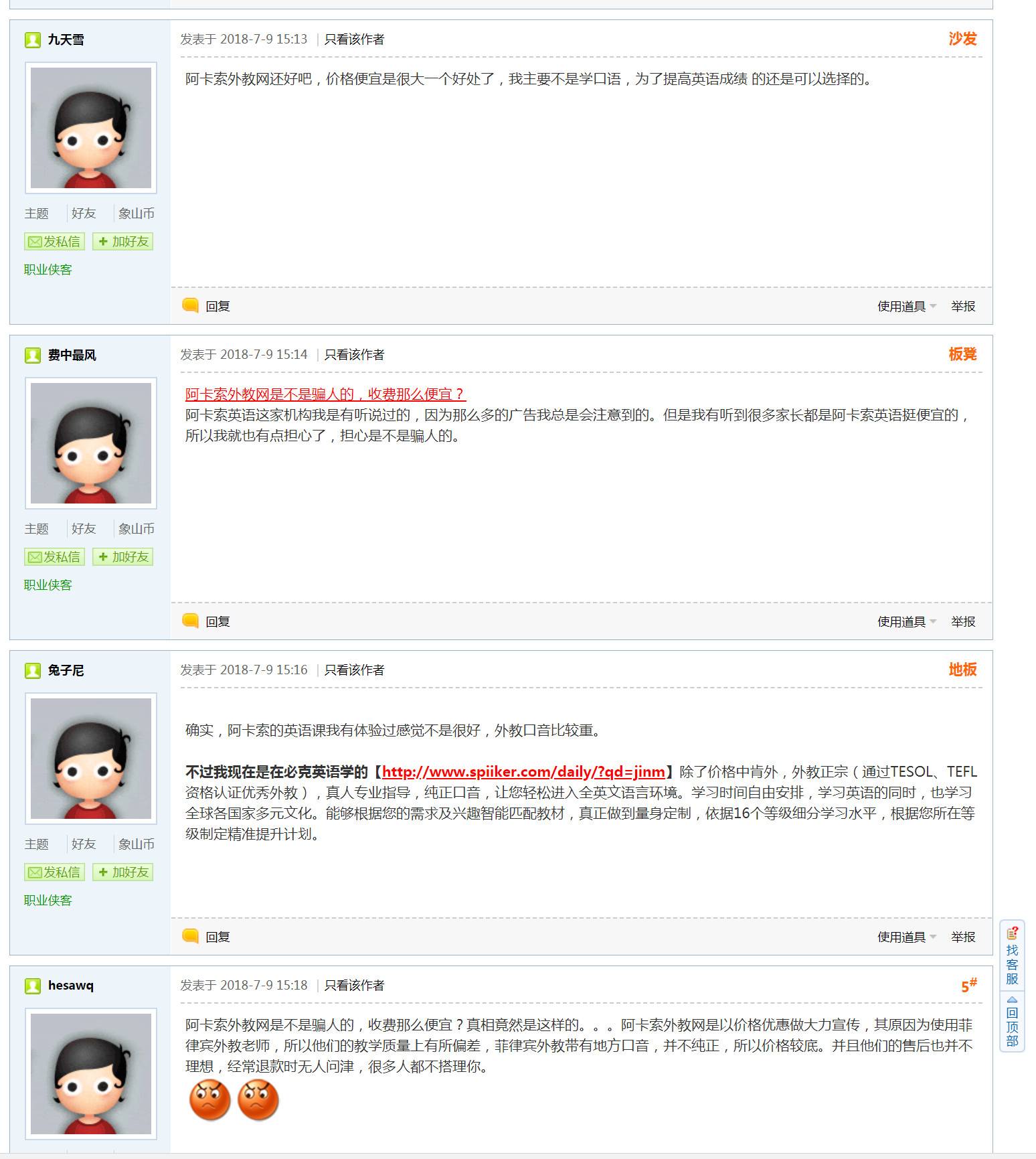Click the green user icon beside hesawq
Viewport: 1036px width, 1159px height.
[x=33, y=986]
